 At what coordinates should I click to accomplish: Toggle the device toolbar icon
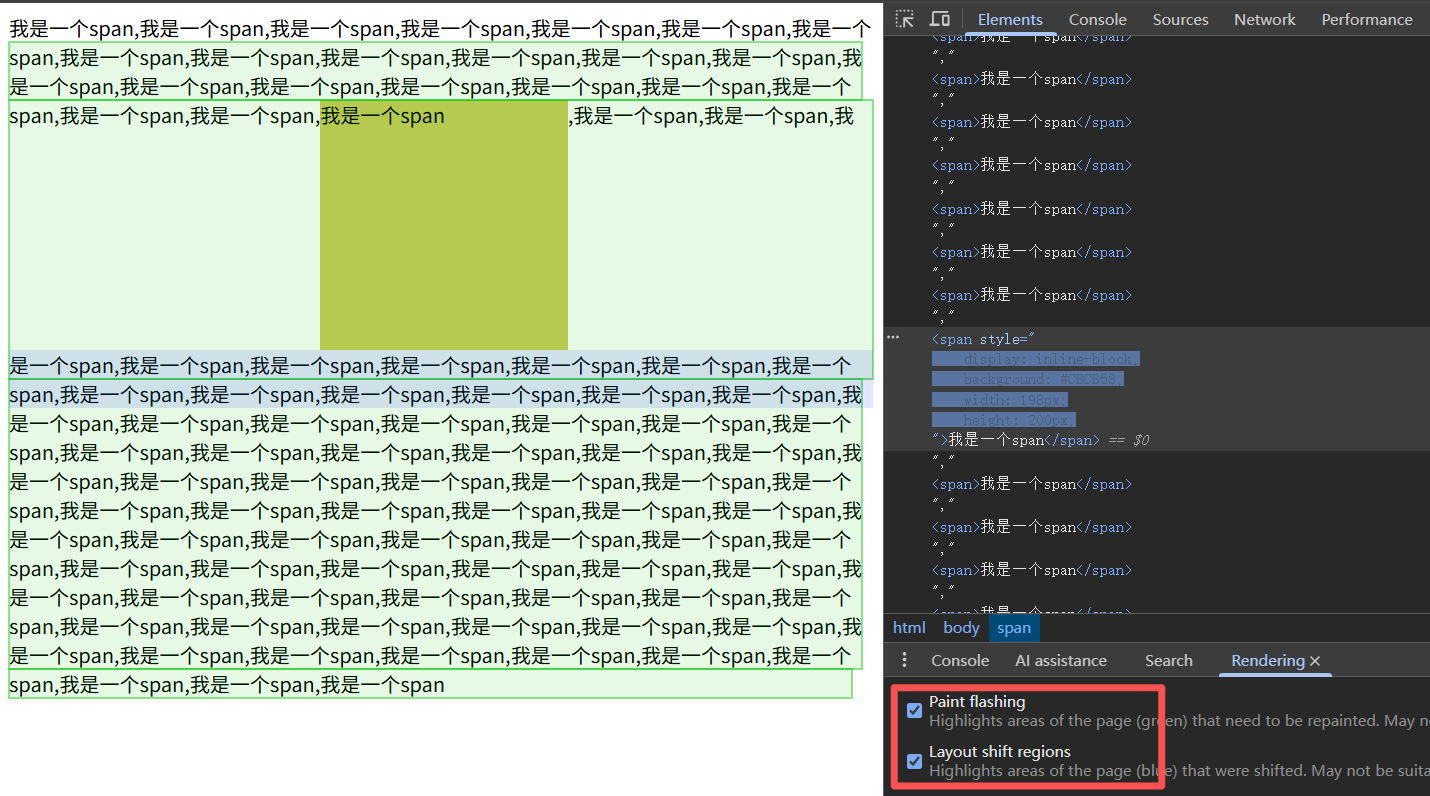940,19
